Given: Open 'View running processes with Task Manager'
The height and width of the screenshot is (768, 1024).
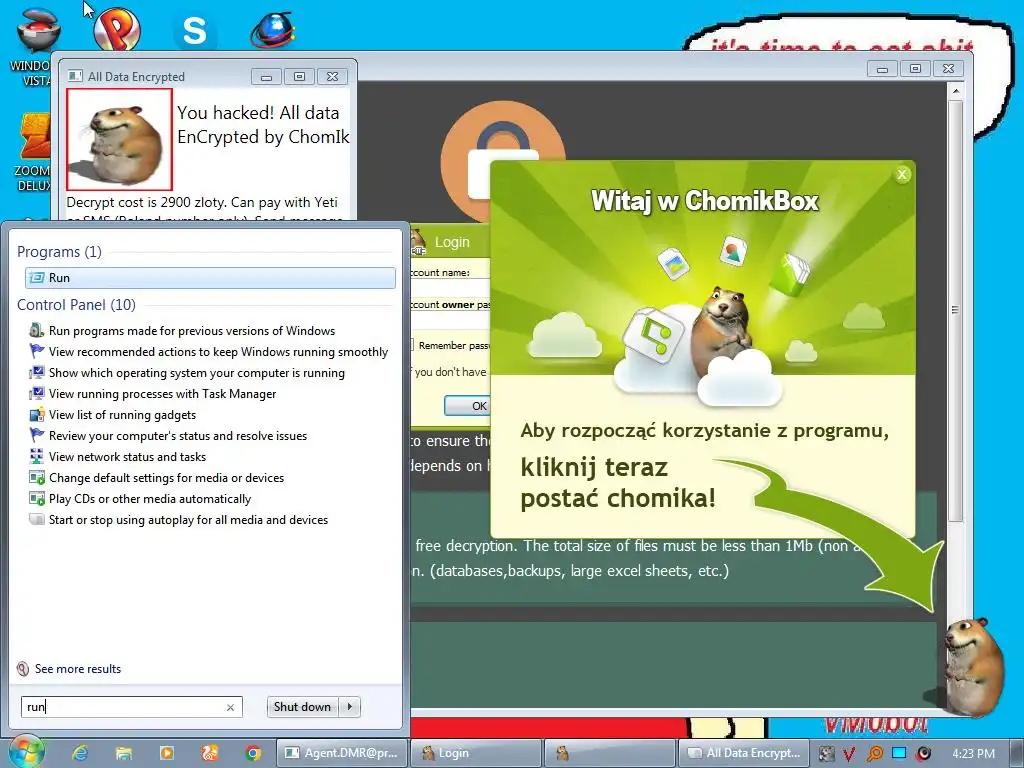Looking at the screenshot, I should 162,394.
